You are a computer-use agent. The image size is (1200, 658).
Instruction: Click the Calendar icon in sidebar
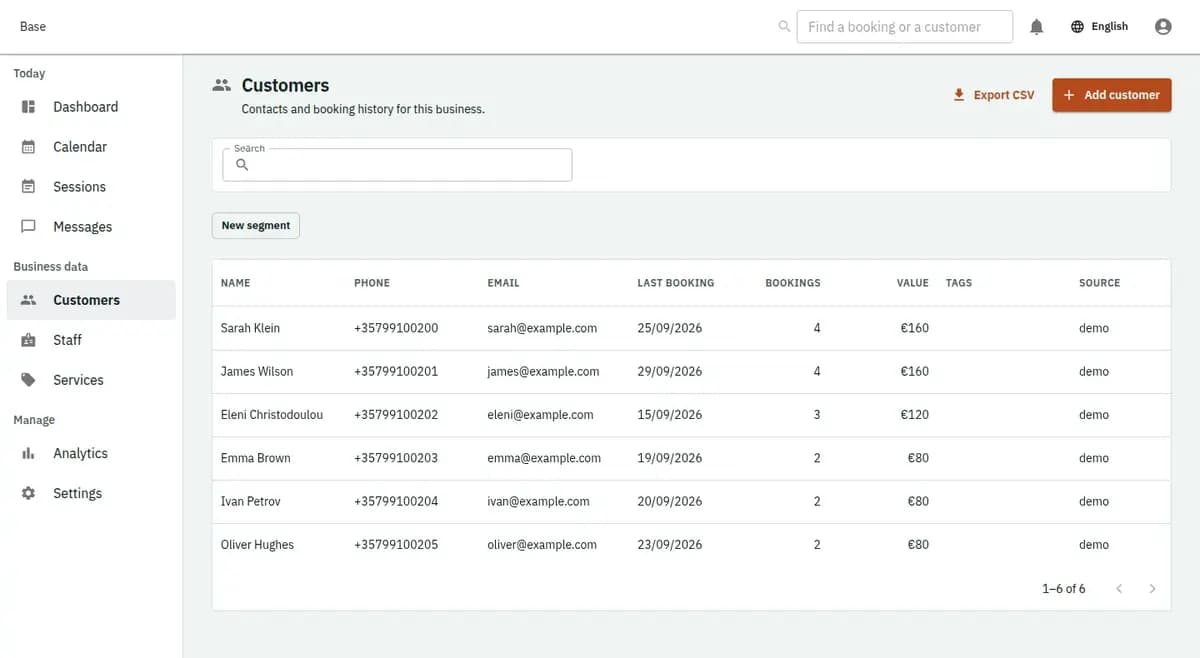pyautogui.click(x=28, y=147)
